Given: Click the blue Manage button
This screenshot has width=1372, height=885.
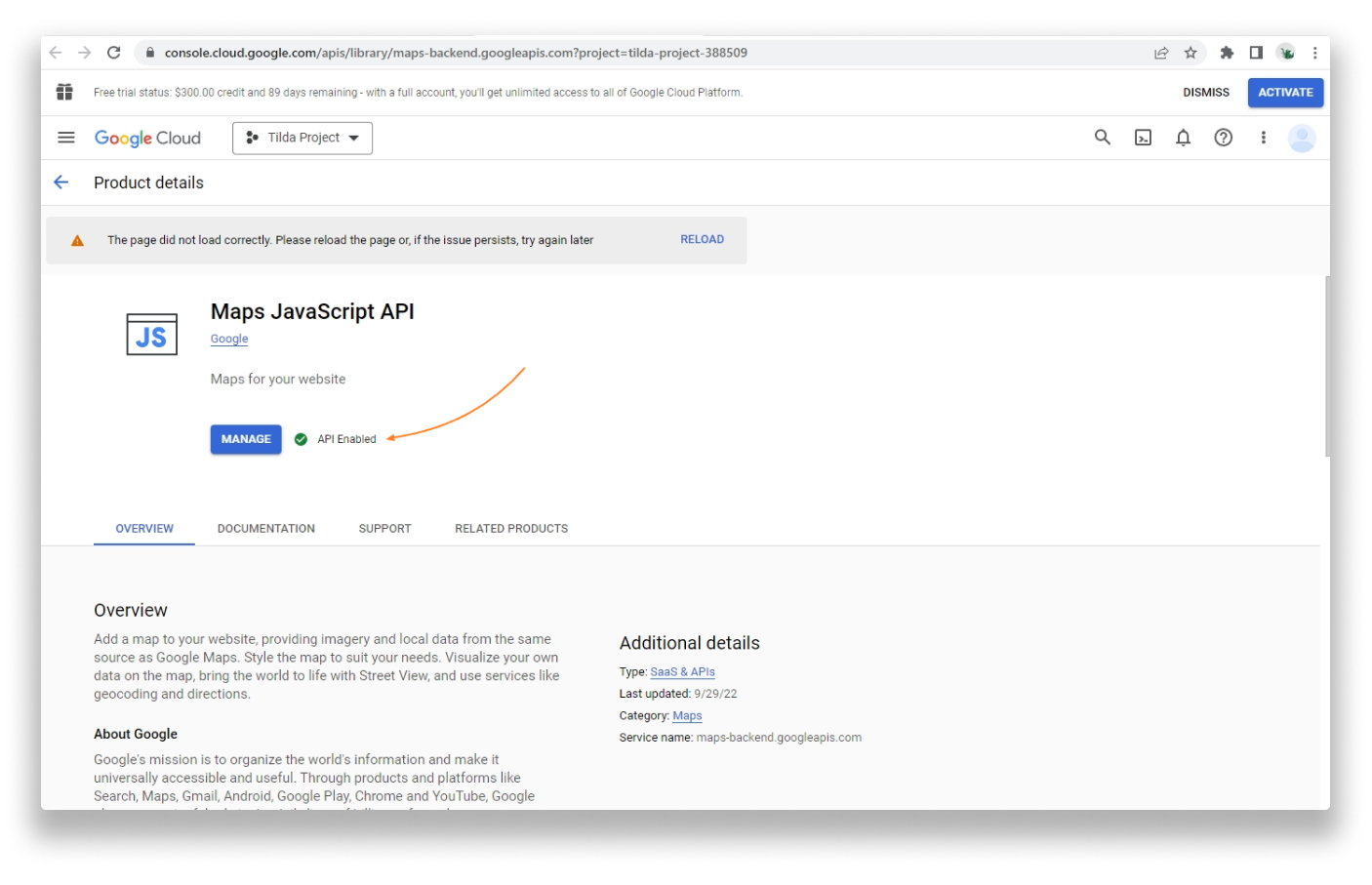Looking at the screenshot, I should click(x=246, y=439).
